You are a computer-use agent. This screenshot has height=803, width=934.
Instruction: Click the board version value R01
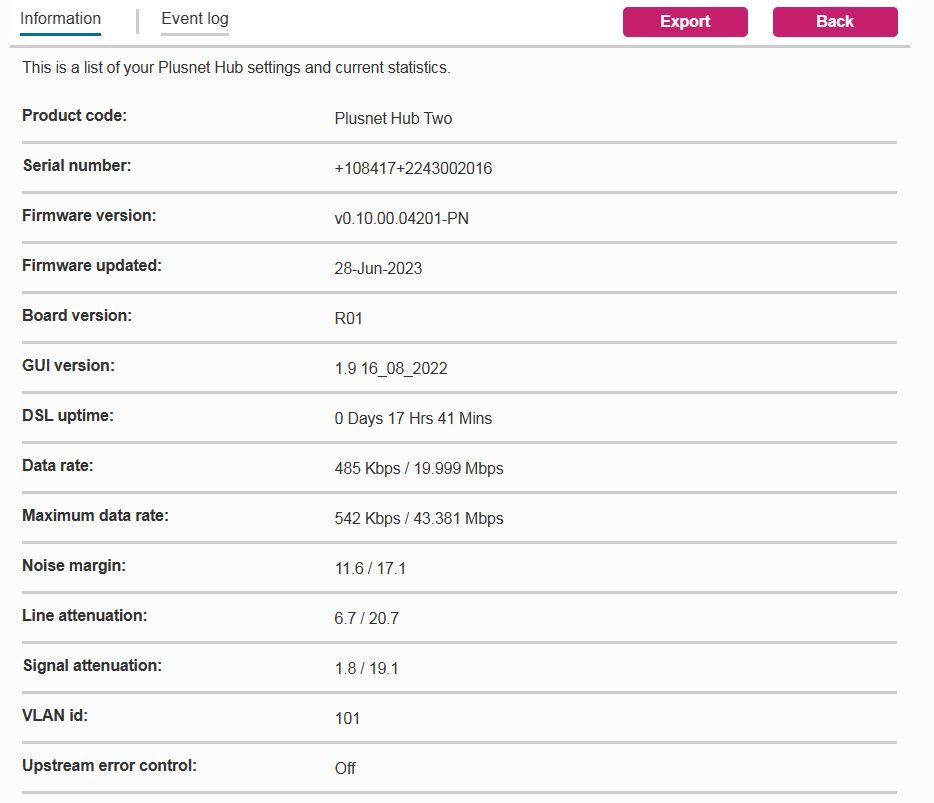(x=348, y=318)
